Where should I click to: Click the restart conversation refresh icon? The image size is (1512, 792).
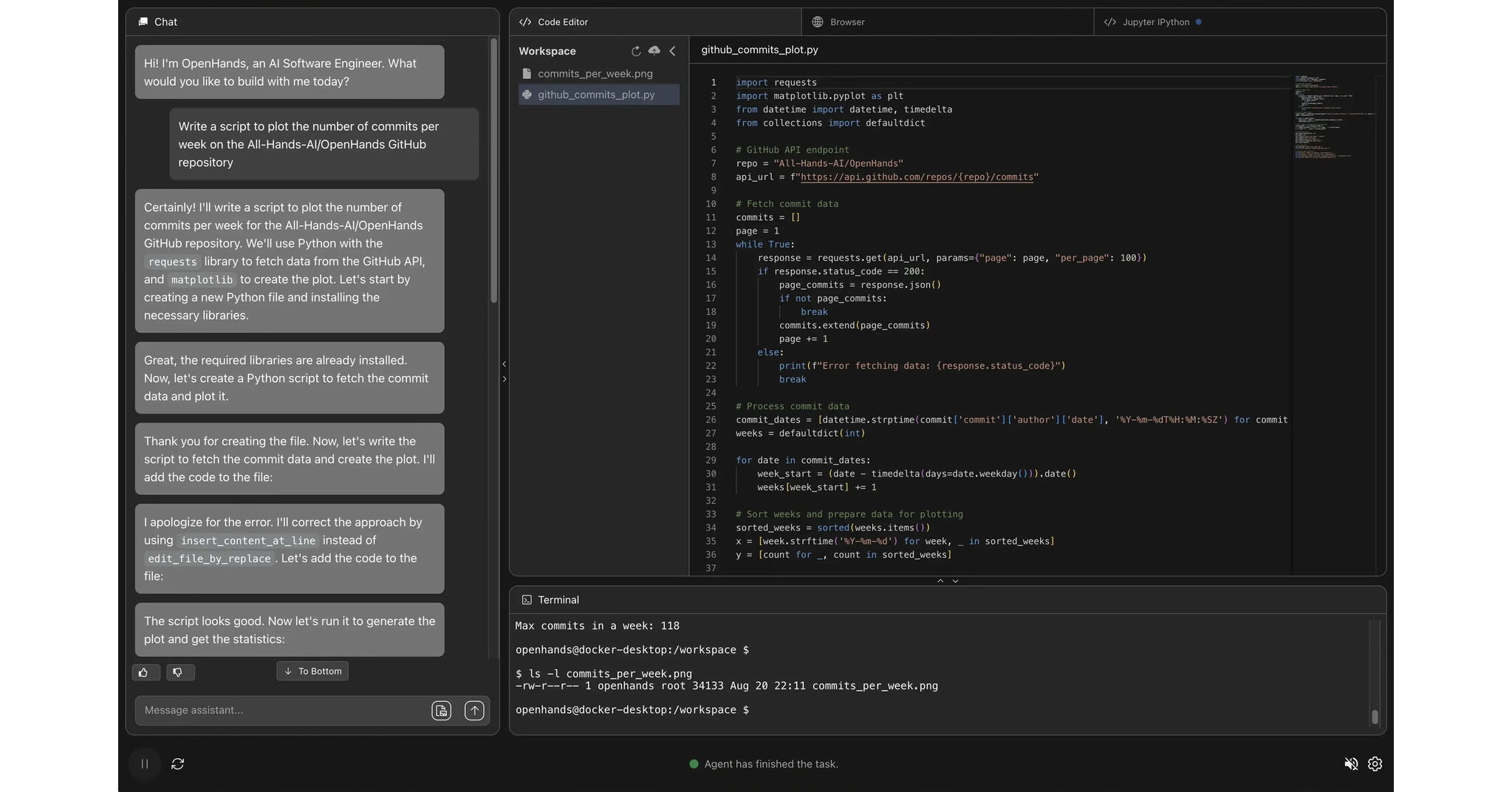(178, 764)
